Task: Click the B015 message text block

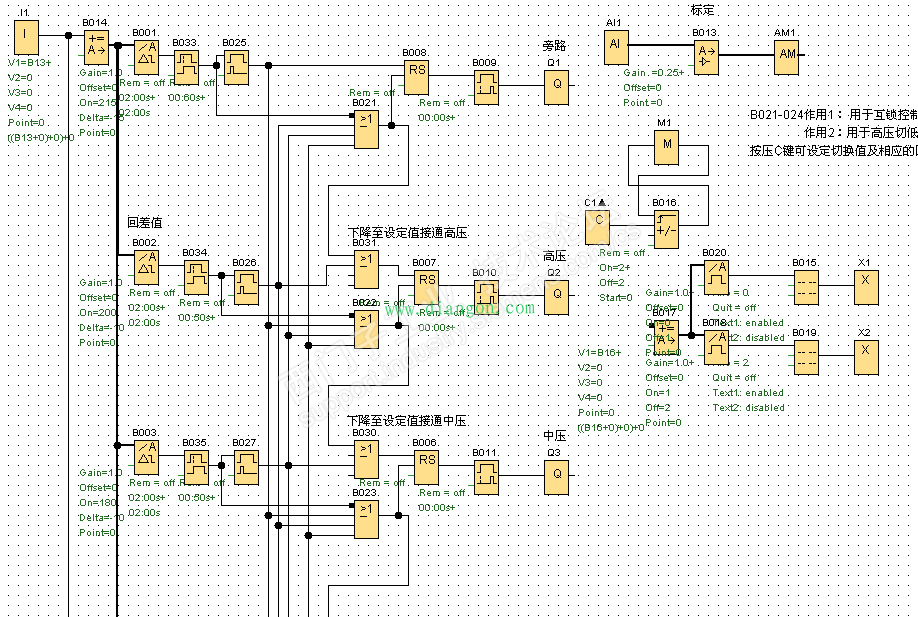Action: tap(807, 287)
